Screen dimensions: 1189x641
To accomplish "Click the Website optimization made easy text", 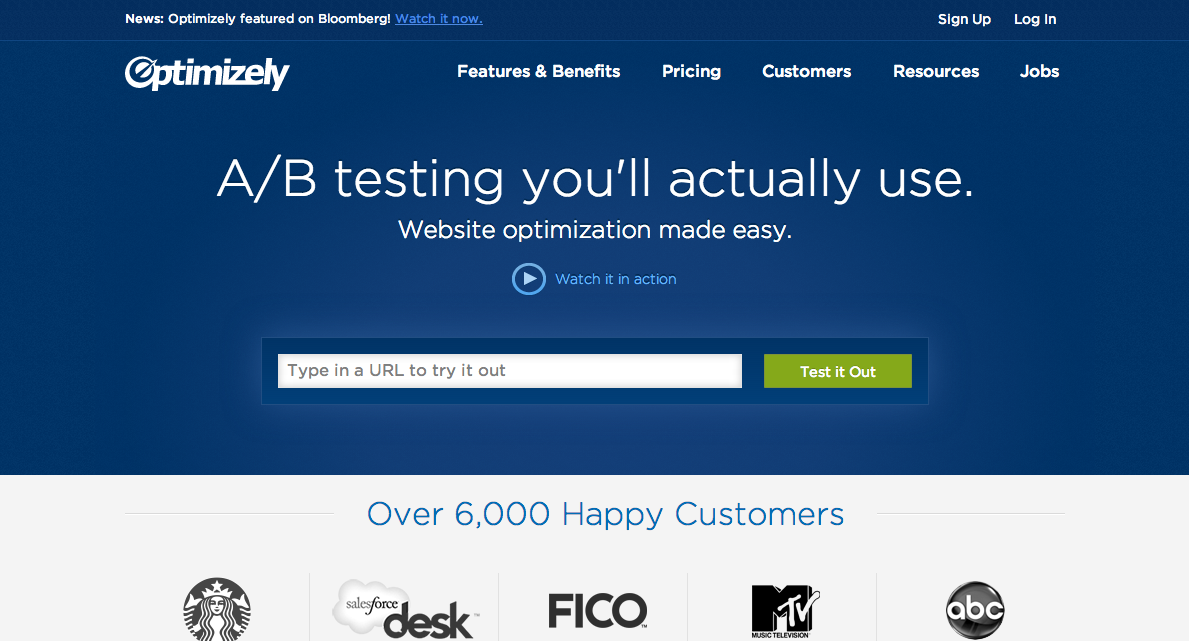I will (594, 230).
